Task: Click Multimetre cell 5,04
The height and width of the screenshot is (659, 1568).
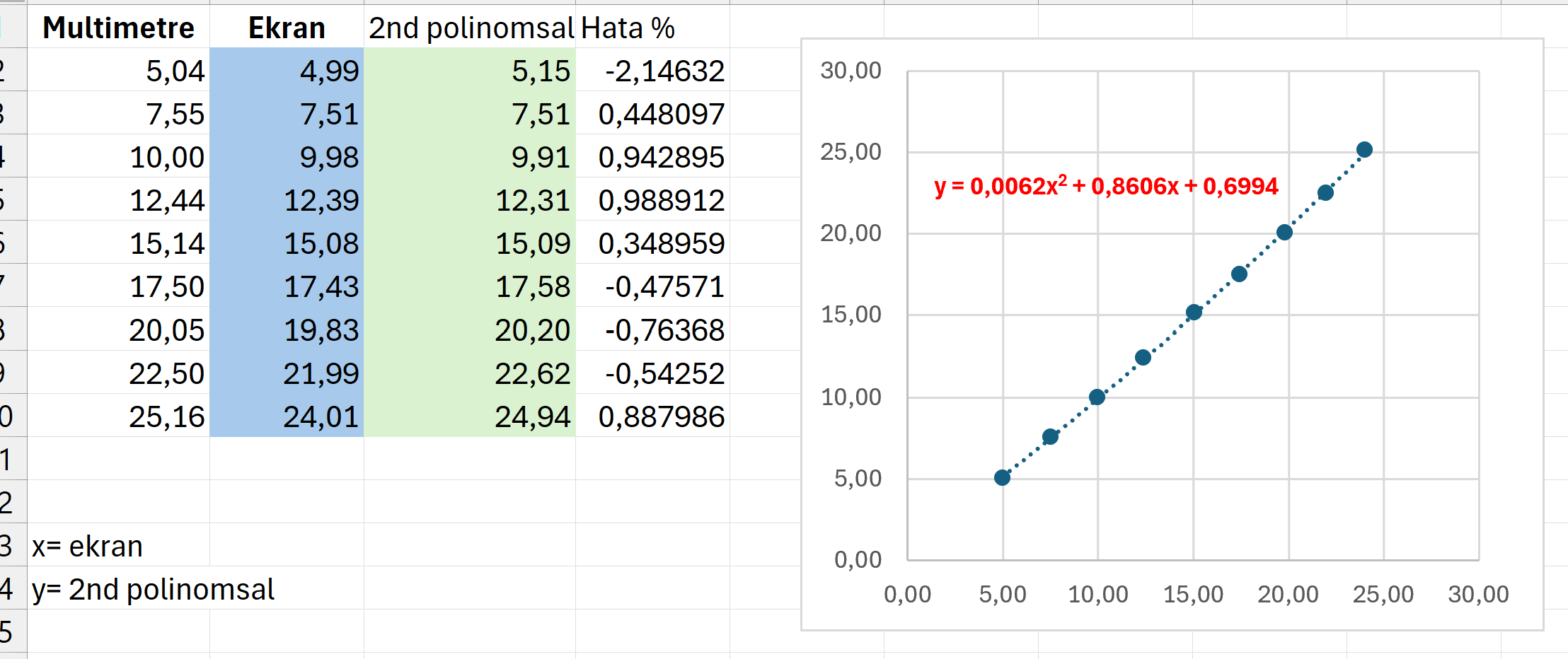Action: pos(118,70)
